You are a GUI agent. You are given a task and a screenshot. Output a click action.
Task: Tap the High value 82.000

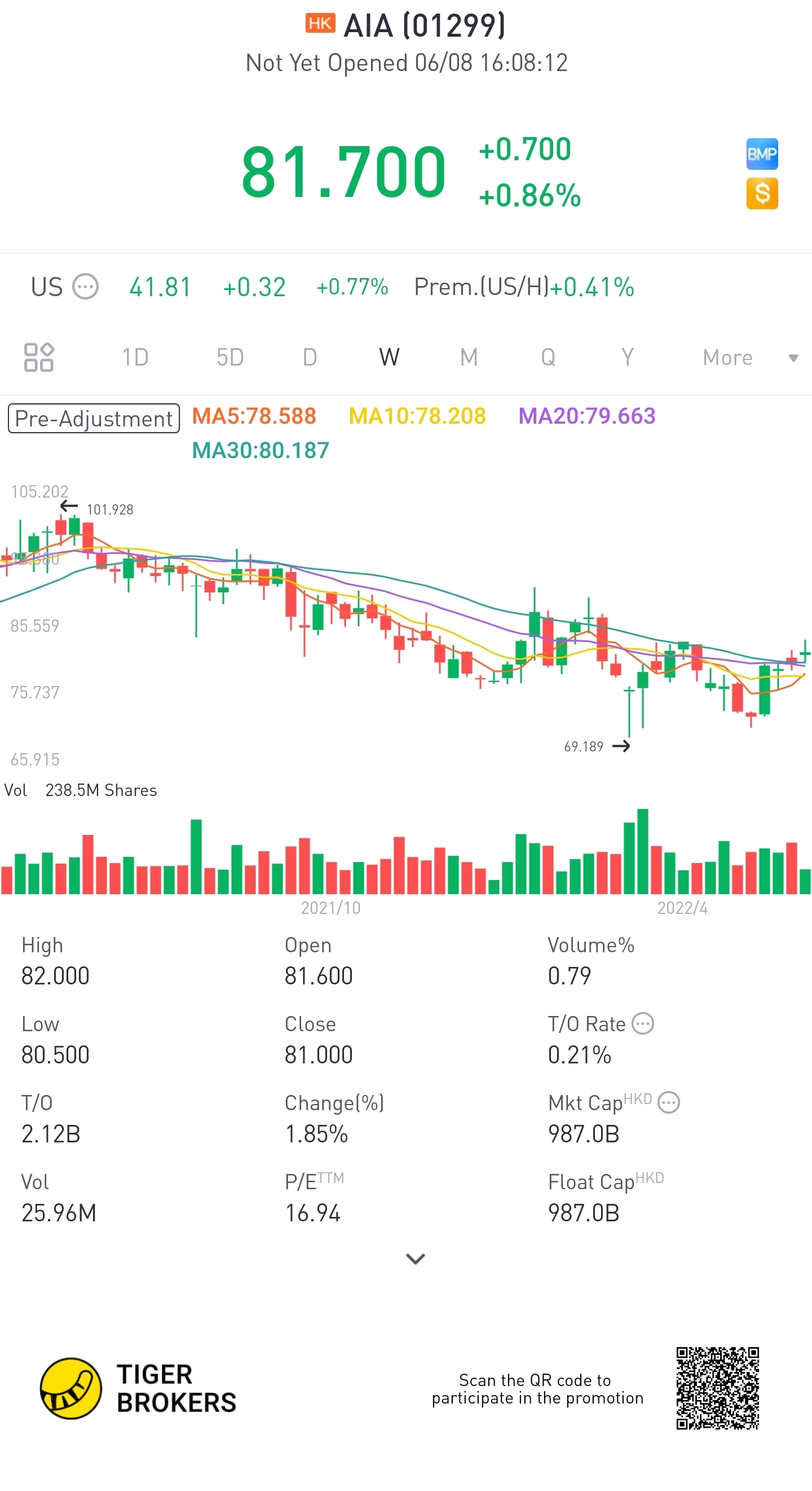coord(56,976)
